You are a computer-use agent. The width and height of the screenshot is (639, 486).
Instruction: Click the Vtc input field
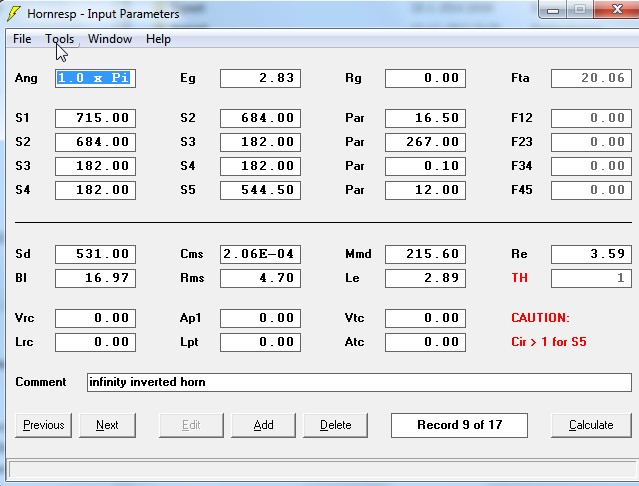pos(425,318)
